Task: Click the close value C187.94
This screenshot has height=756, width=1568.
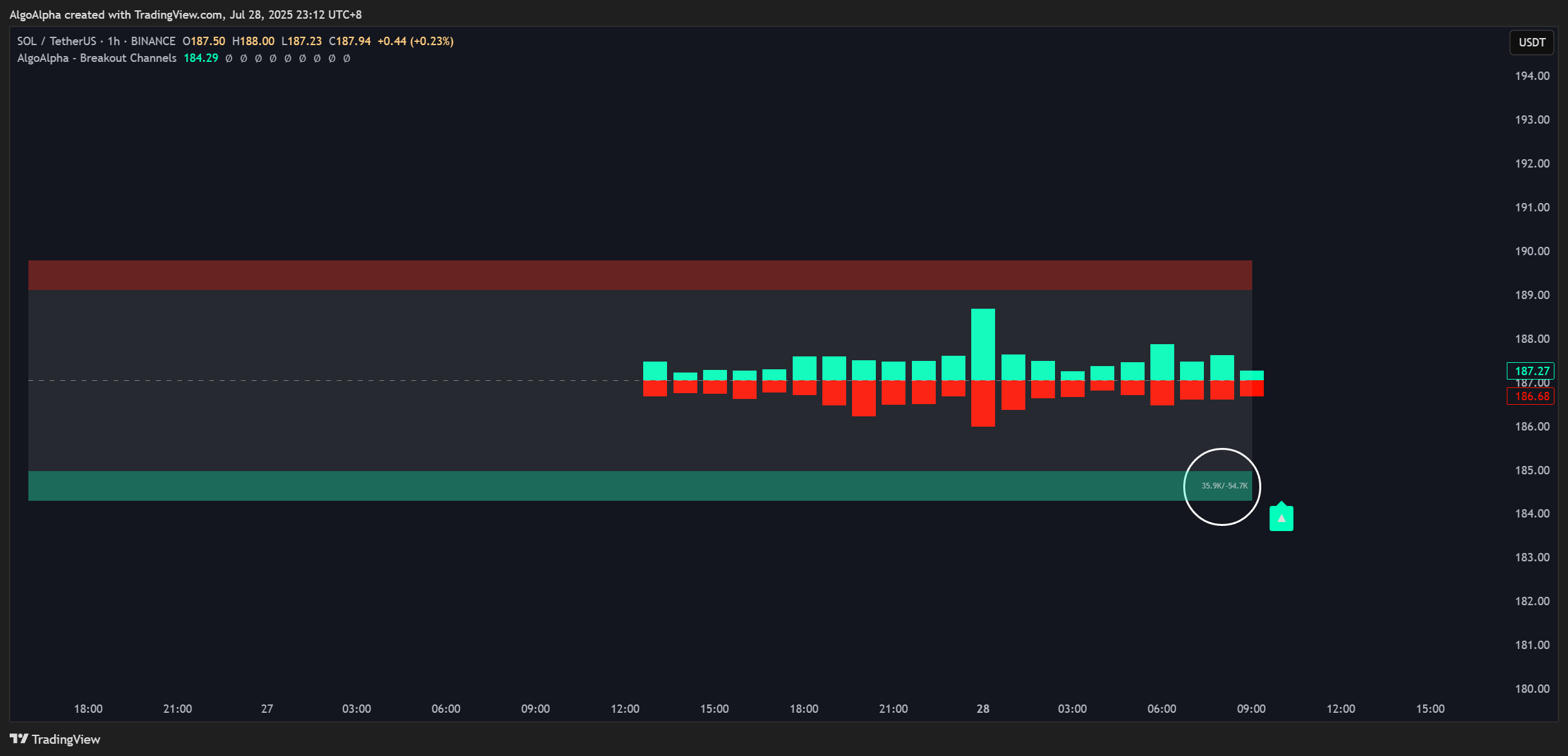Action: [x=350, y=41]
